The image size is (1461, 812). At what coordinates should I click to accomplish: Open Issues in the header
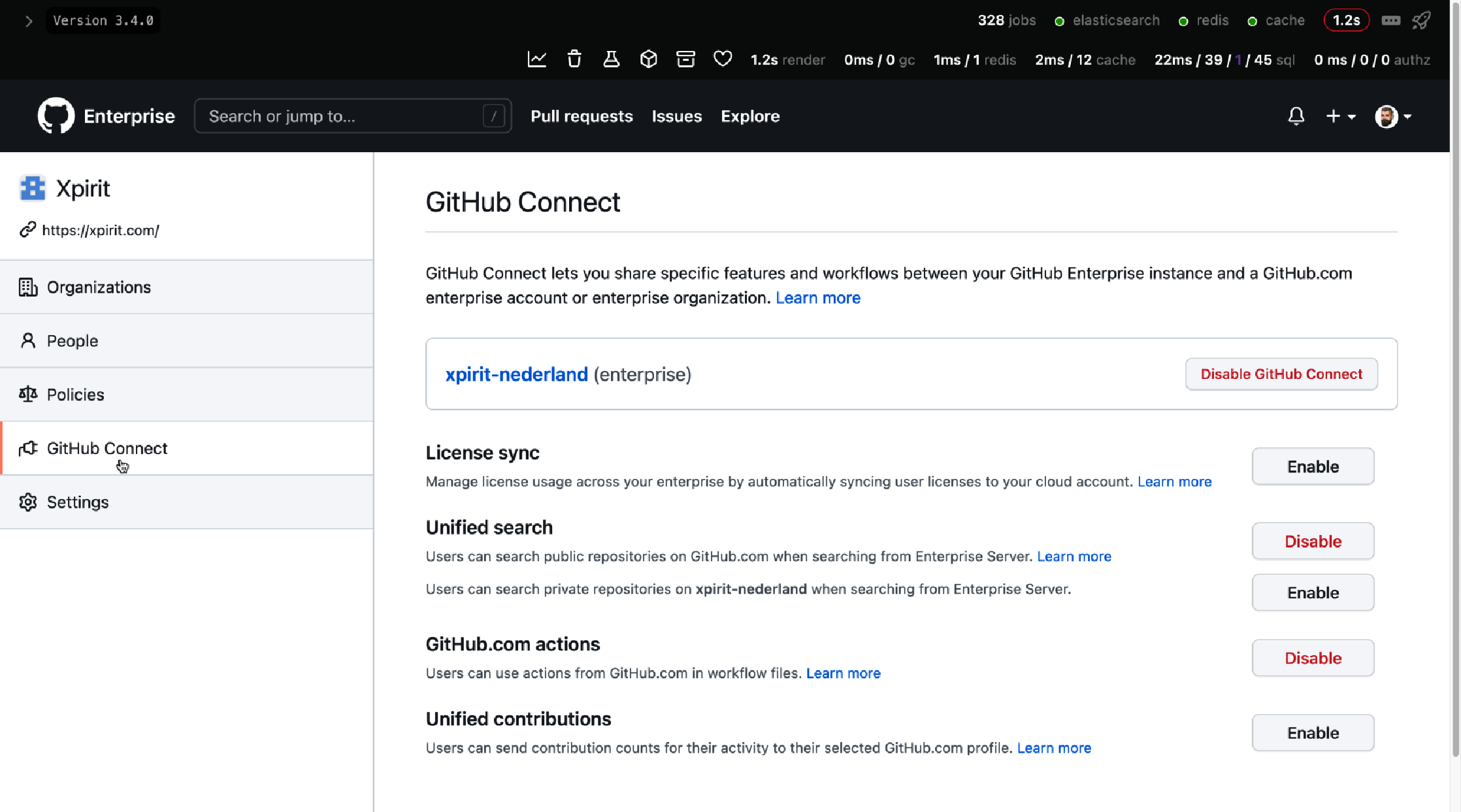coord(676,116)
